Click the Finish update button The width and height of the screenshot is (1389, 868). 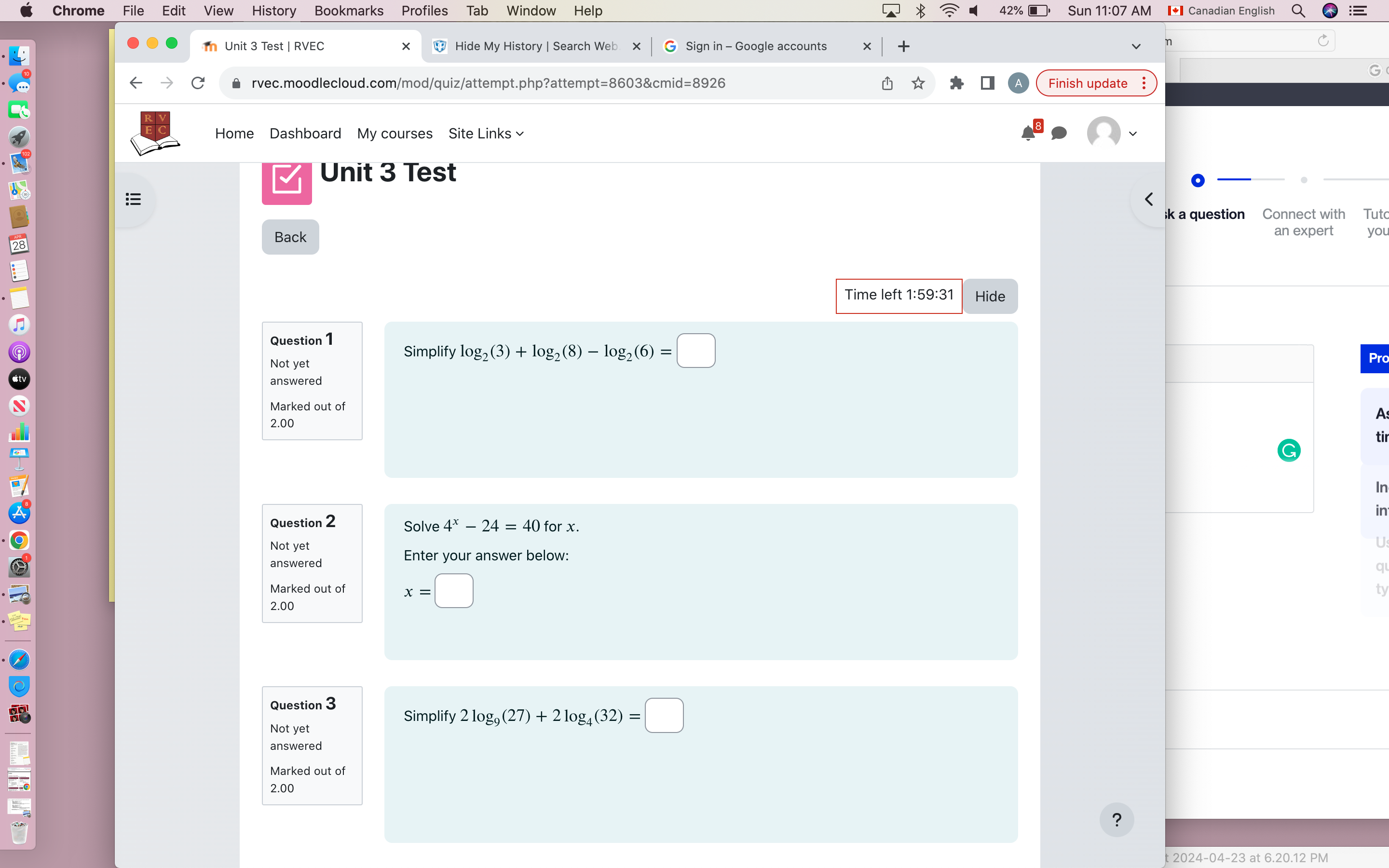pos(1087,83)
